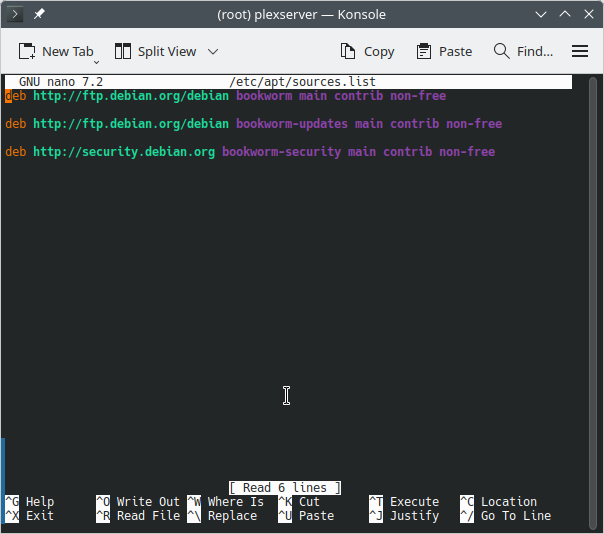Click the New Tab label
The height and width of the screenshot is (534, 604).
(x=68, y=51)
